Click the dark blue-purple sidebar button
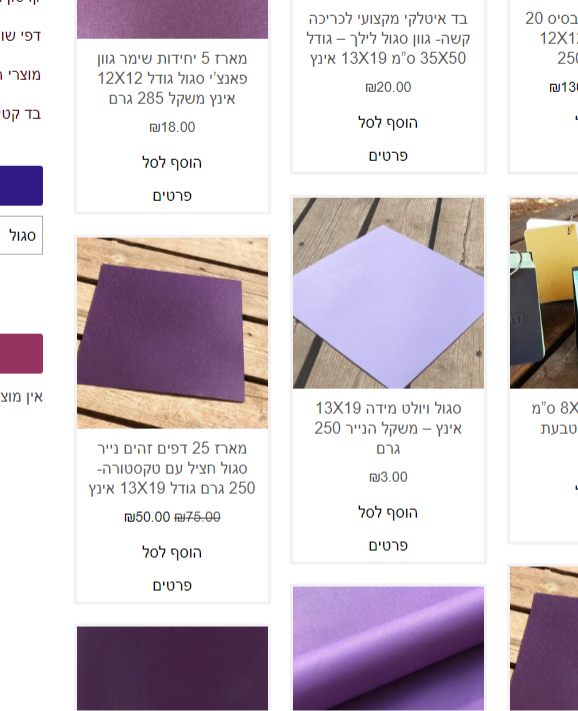 21,186
